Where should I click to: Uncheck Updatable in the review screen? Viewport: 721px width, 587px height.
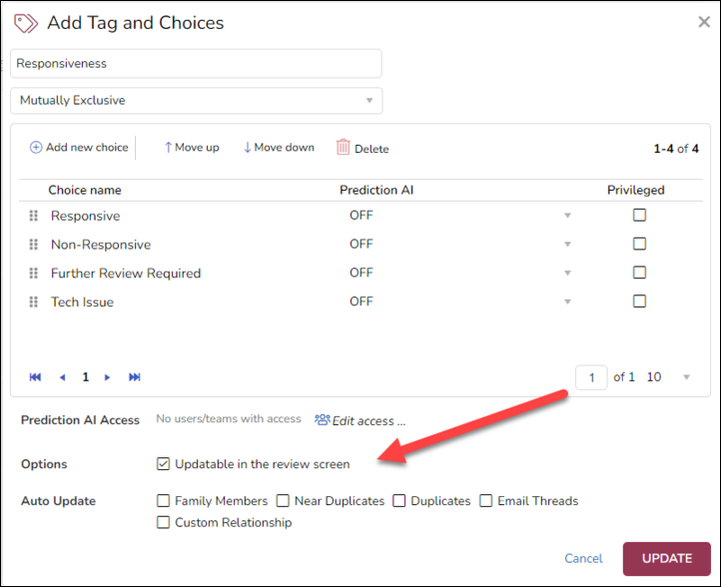click(163, 464)
